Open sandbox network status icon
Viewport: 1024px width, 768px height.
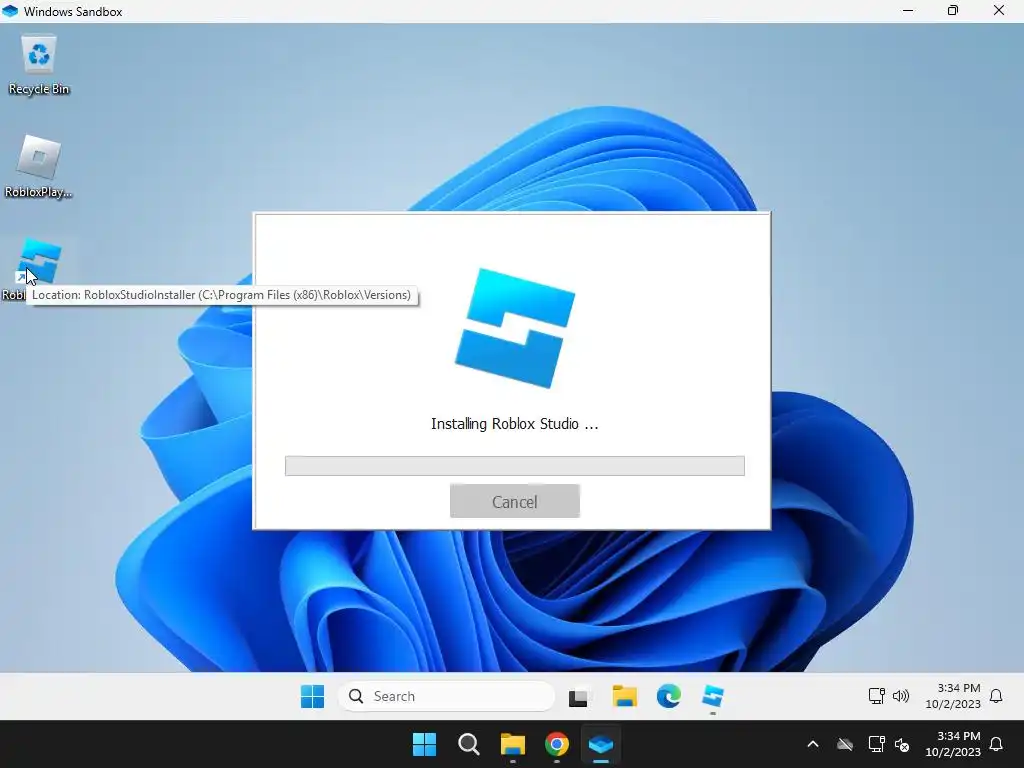[x=876, y=696]
